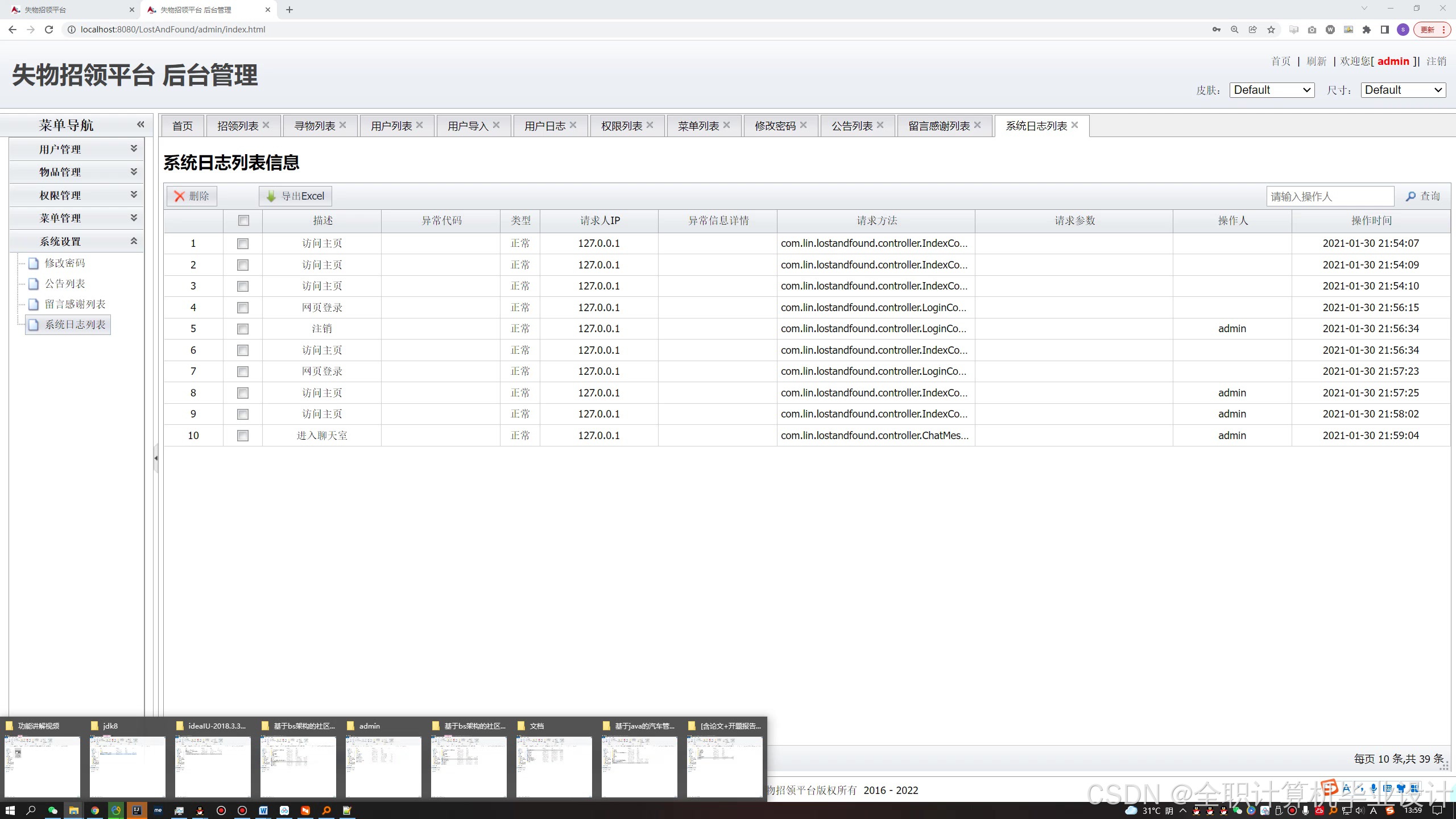Switch to the 用户日志 tab

click(x=544, y=126)
